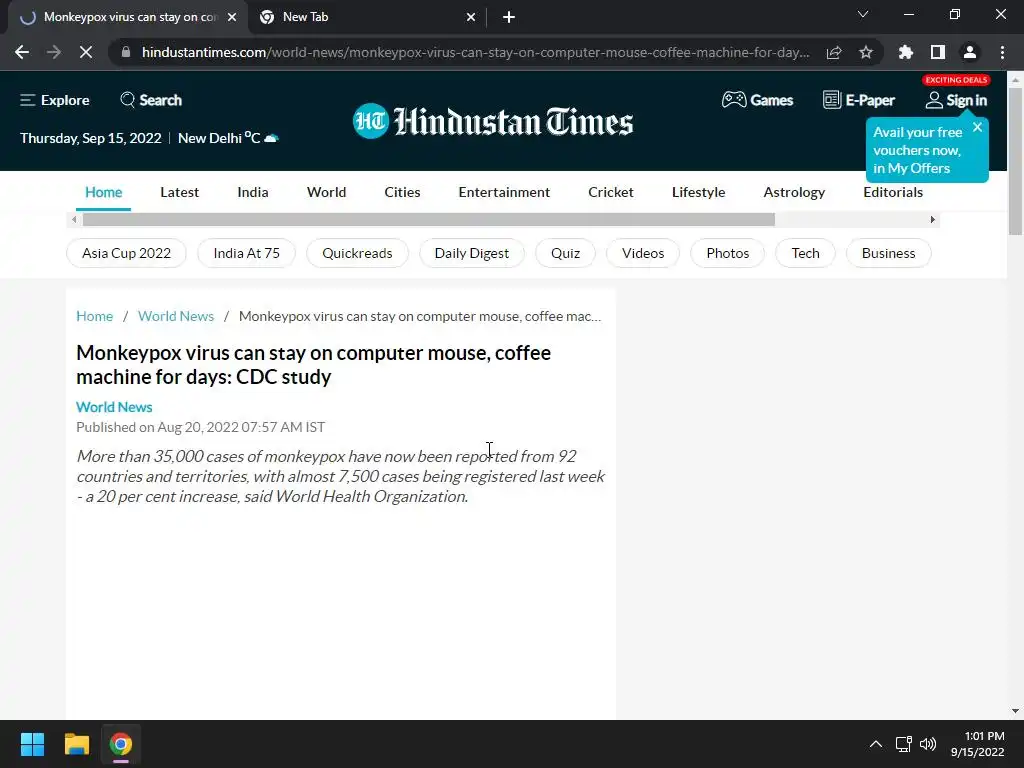Select the Editorials navigation tab

tap(893, 192)
